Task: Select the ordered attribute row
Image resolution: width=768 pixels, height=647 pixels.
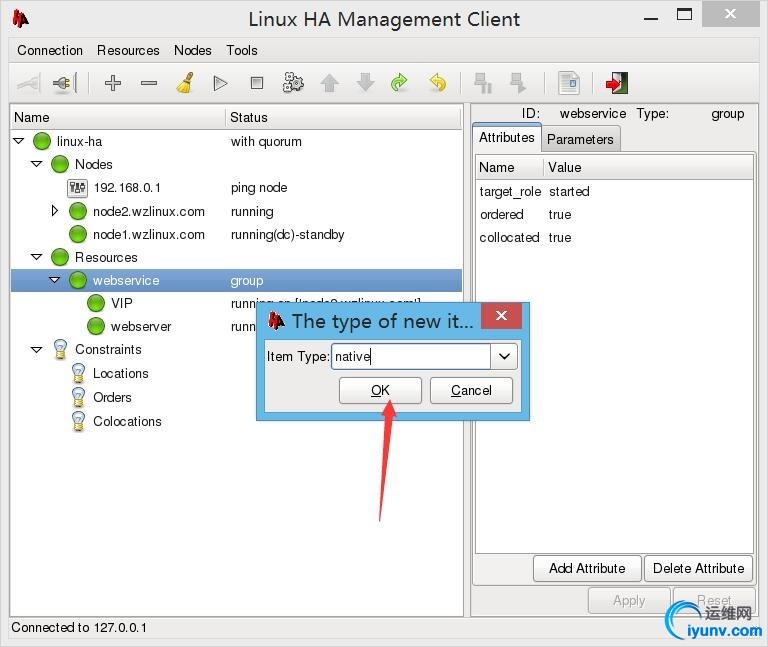Action: pos(614,215)
